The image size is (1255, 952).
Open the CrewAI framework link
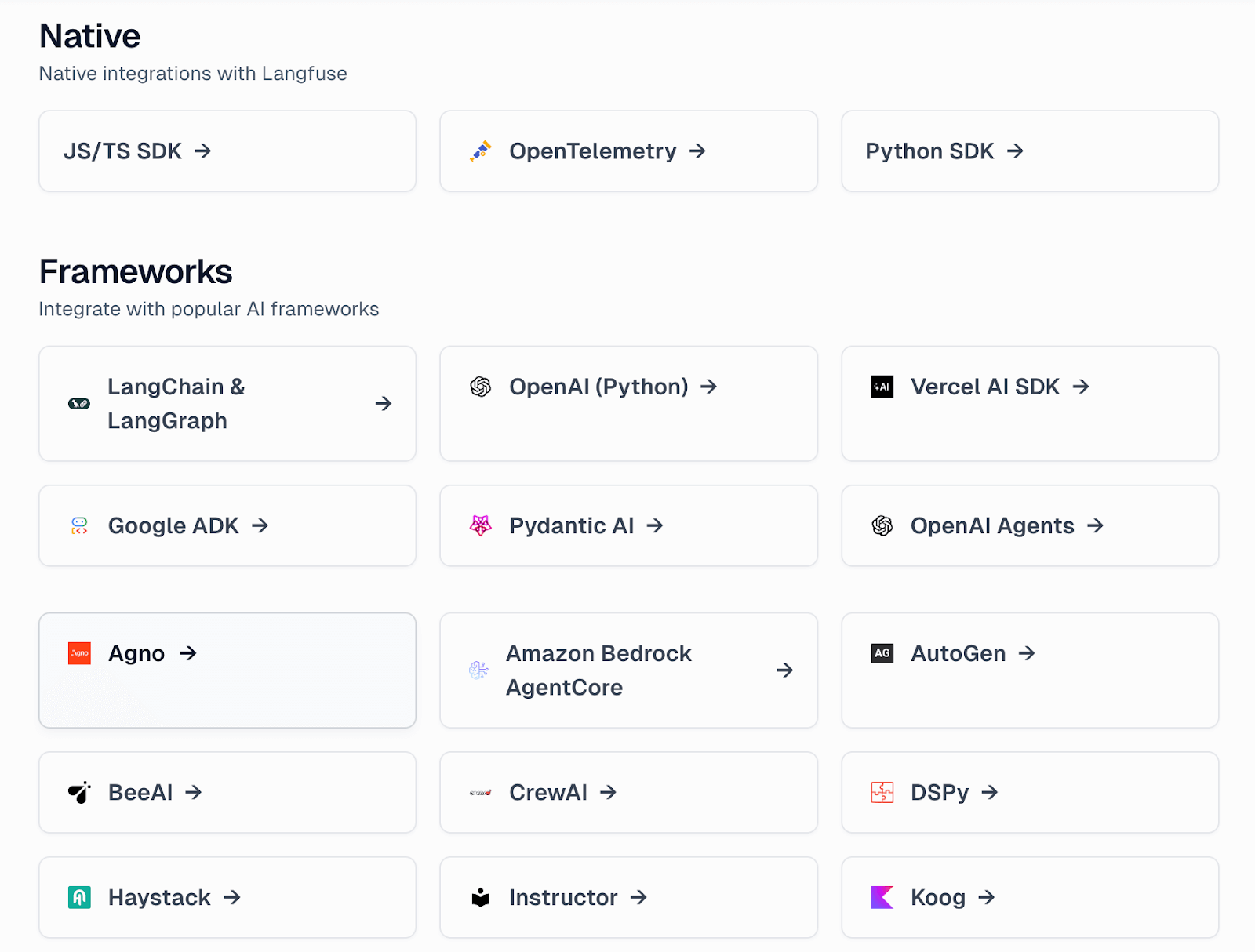548,793
